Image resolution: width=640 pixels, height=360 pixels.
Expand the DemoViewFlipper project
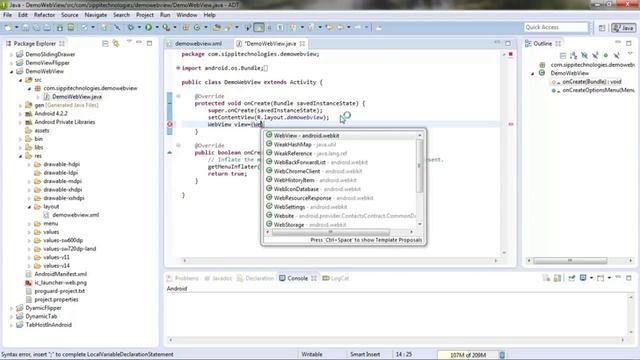point(11,63)
